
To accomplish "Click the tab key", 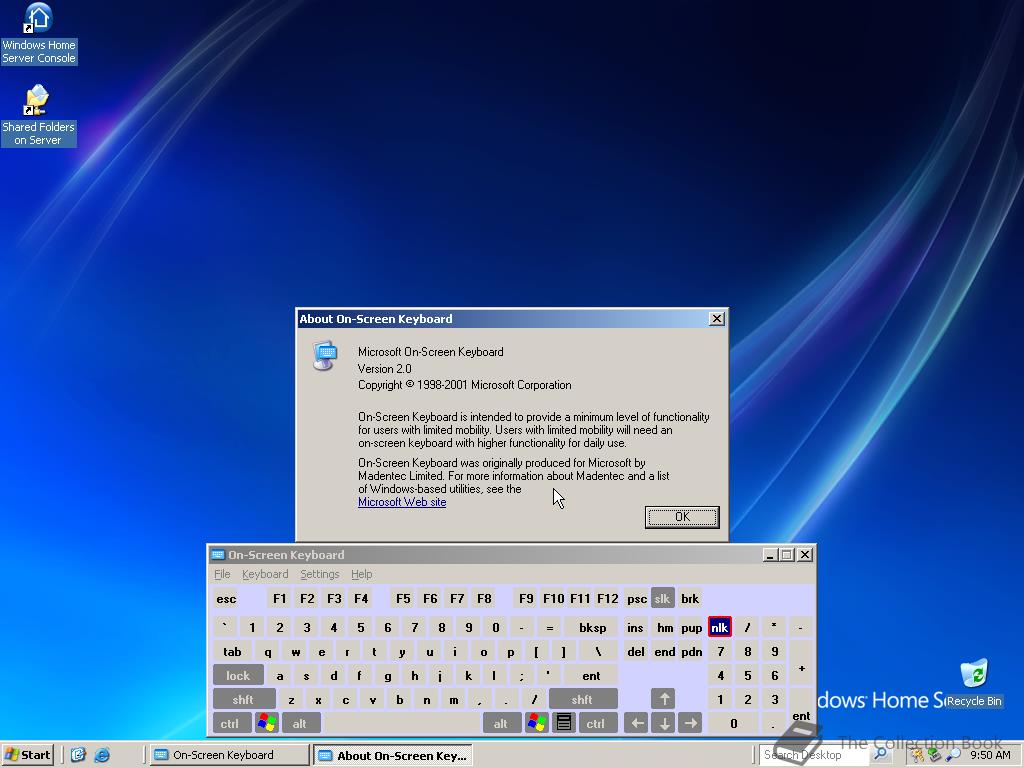I will pyautogui.click(x=232, y=651).
